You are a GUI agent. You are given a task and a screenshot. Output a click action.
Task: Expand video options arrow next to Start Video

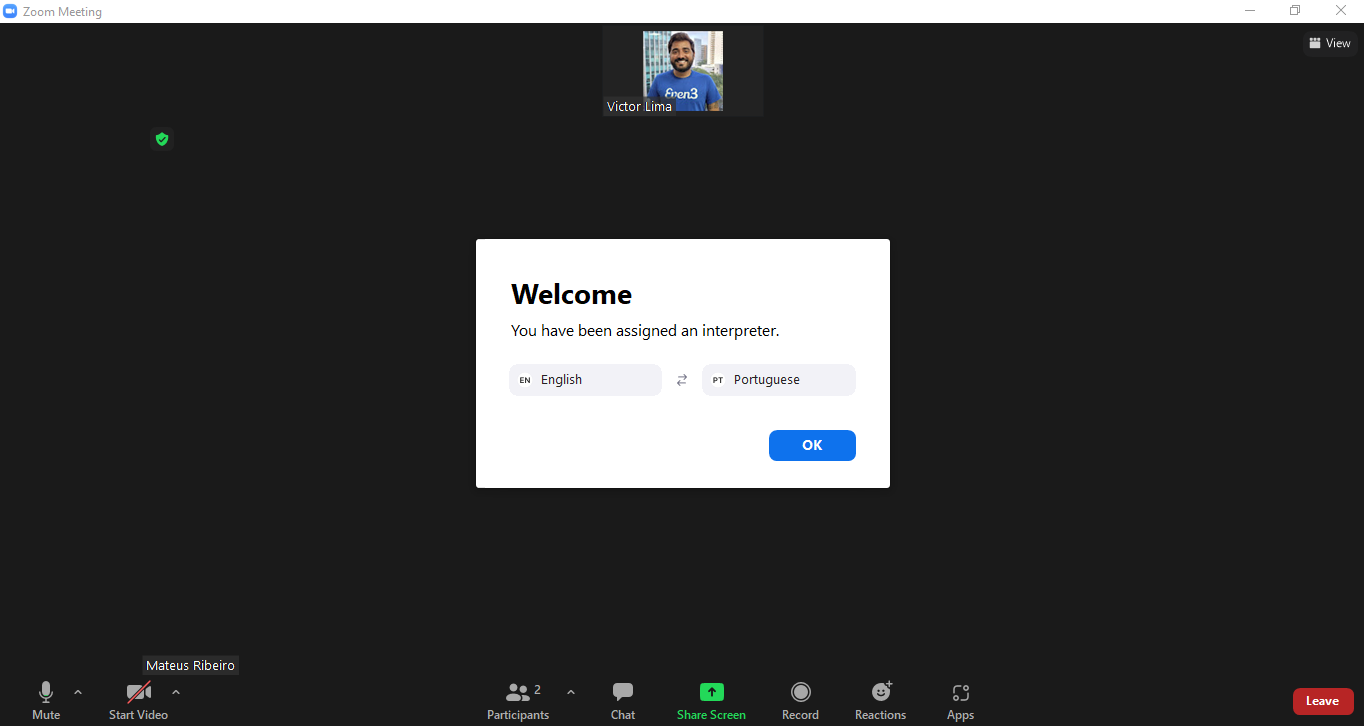pos(176,692)
